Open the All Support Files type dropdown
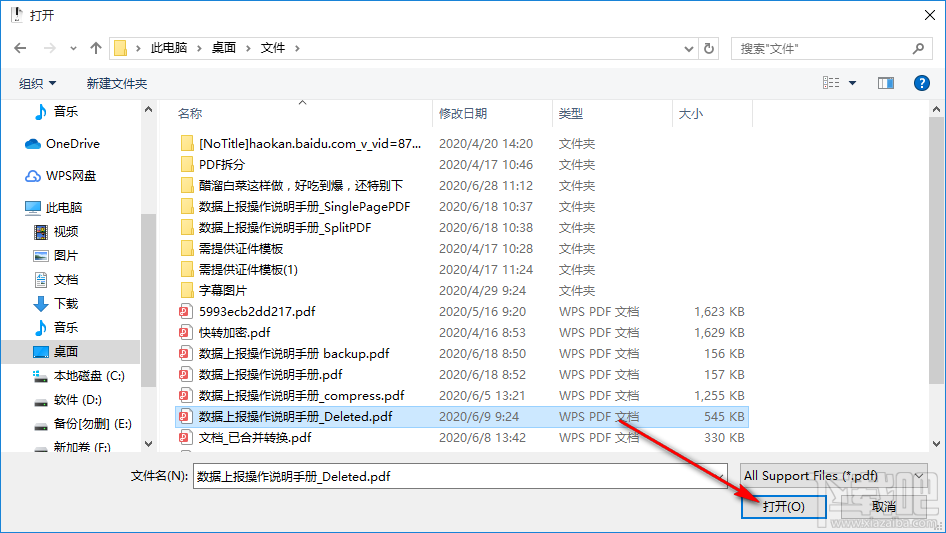Screen dimensions: 946x533 834,476
